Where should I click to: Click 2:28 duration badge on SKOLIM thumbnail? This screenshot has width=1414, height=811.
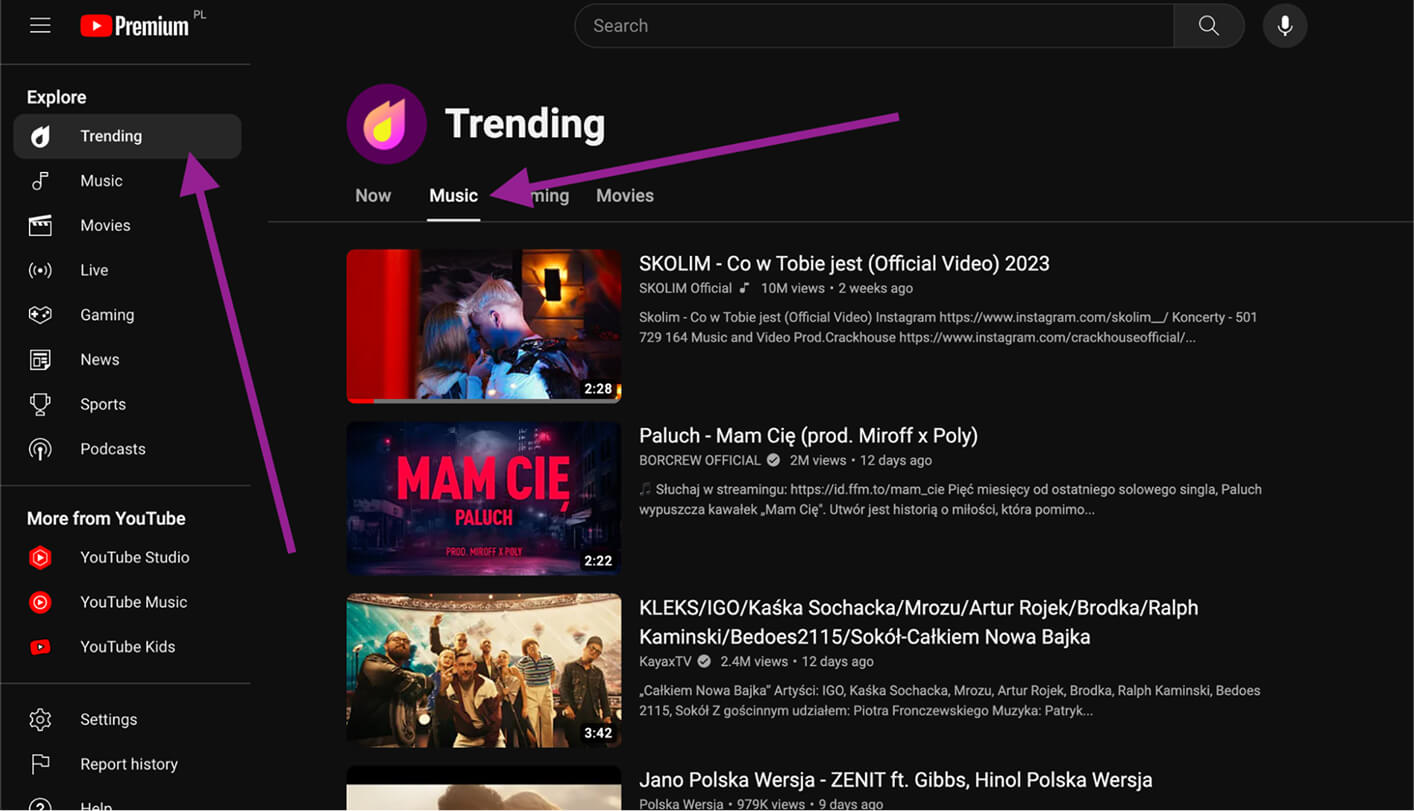(598, 389)
